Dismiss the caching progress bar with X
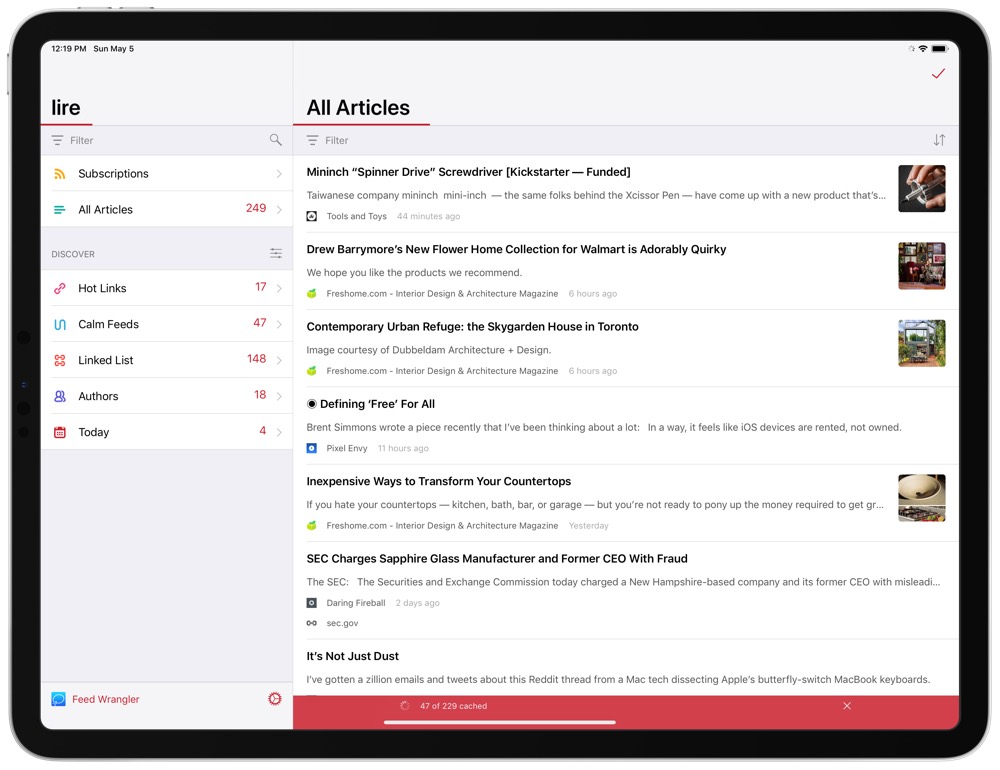The height and width of the screenshot is (770, 1000). coord(847,706)
